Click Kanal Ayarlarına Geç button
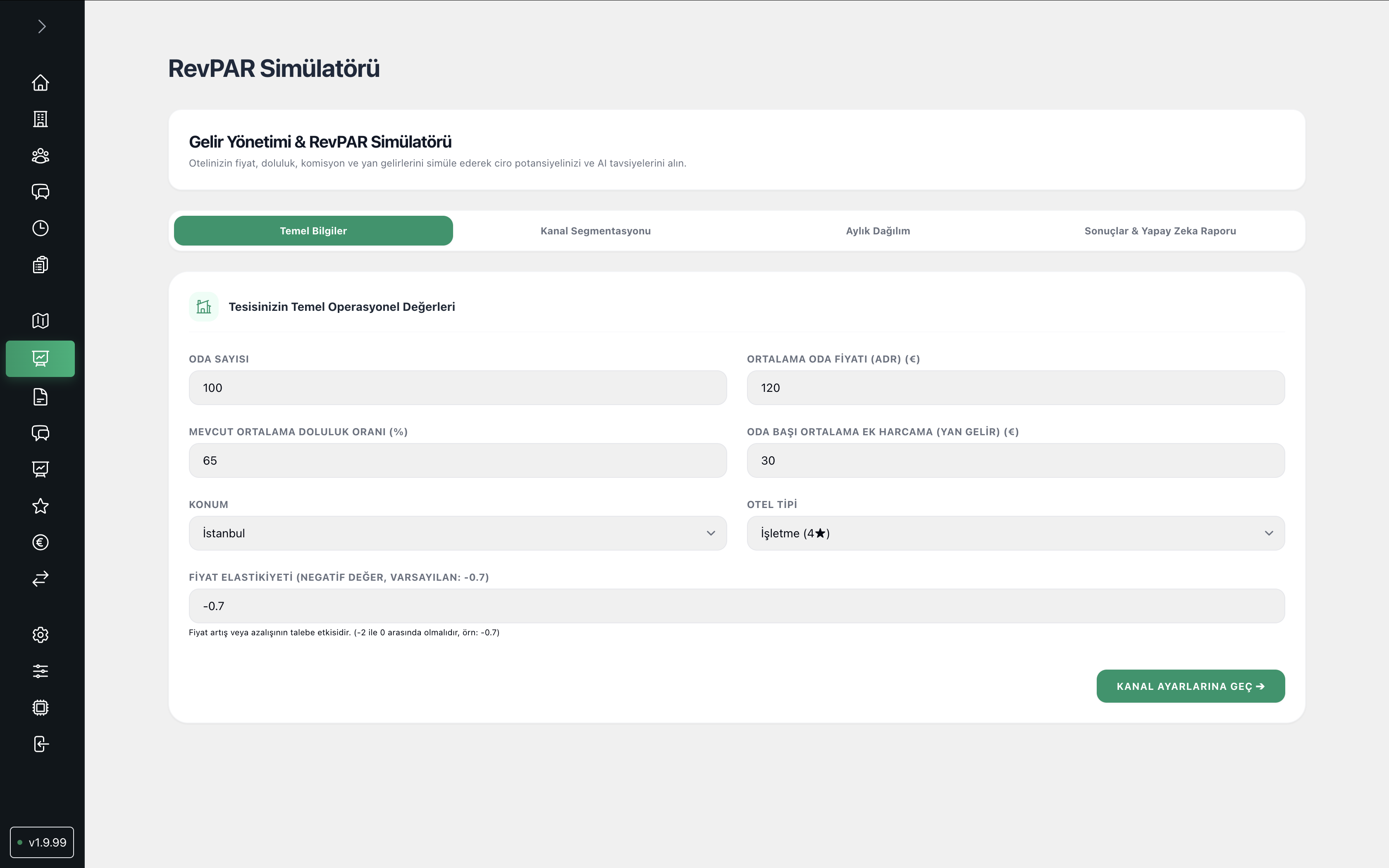 click(x=1191, y=686)
